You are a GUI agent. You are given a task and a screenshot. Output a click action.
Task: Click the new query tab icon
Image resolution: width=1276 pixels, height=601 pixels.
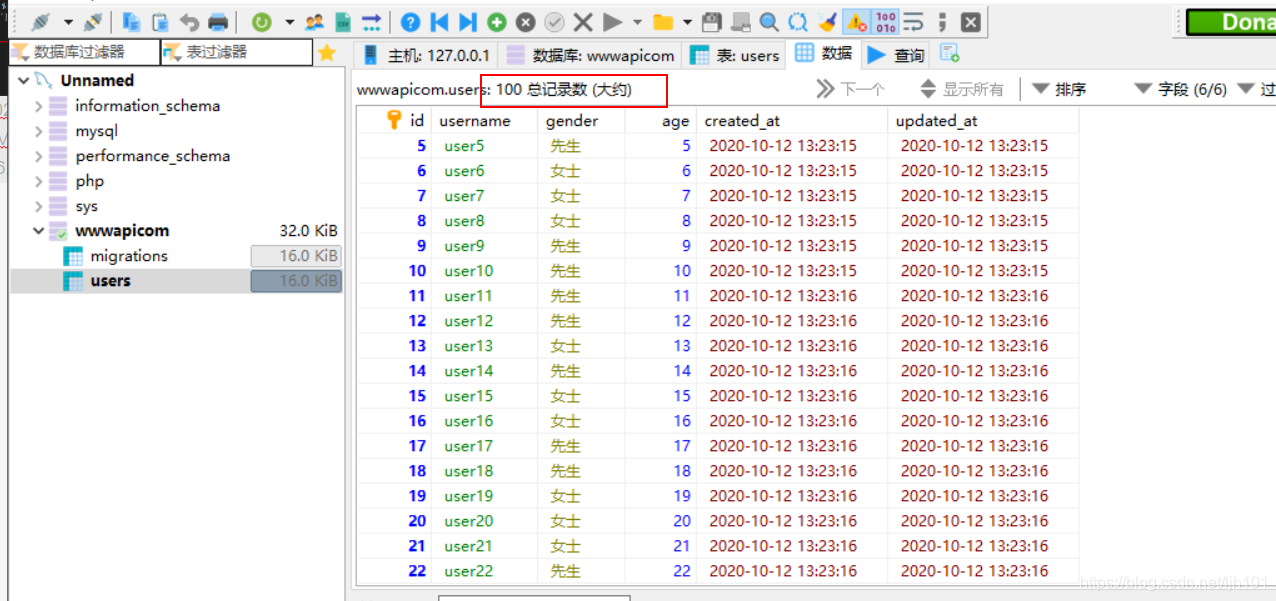pyautogui.click(x=950, y=54)
